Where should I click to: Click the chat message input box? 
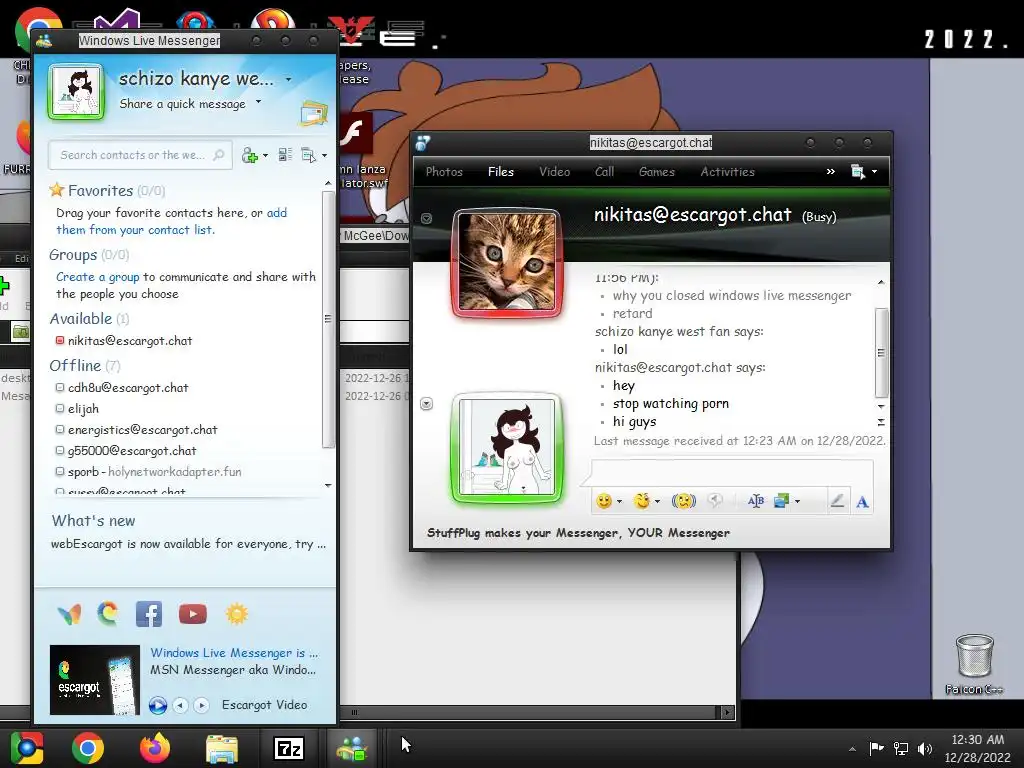(732, 472)
